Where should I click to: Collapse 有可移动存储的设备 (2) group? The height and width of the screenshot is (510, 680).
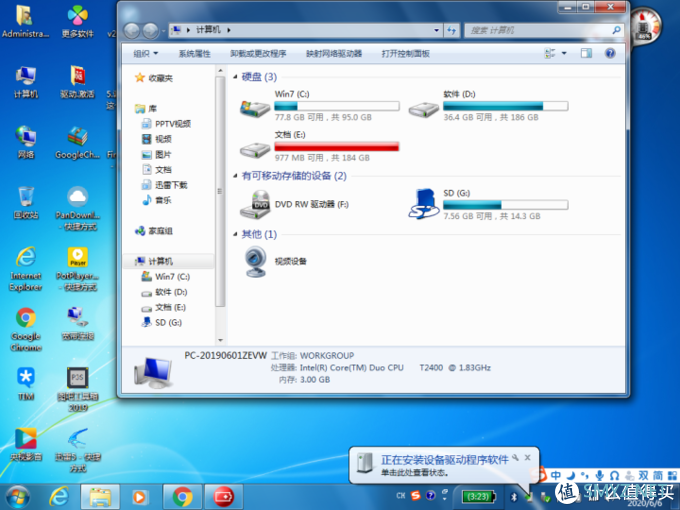click(x=235, y=176)
